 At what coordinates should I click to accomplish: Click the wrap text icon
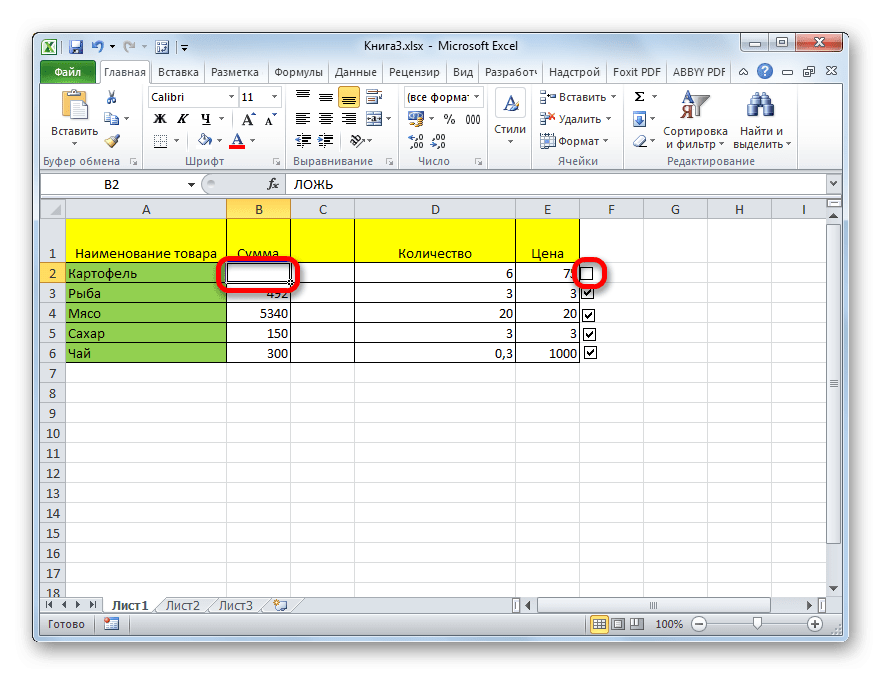[x=374, y=97]
